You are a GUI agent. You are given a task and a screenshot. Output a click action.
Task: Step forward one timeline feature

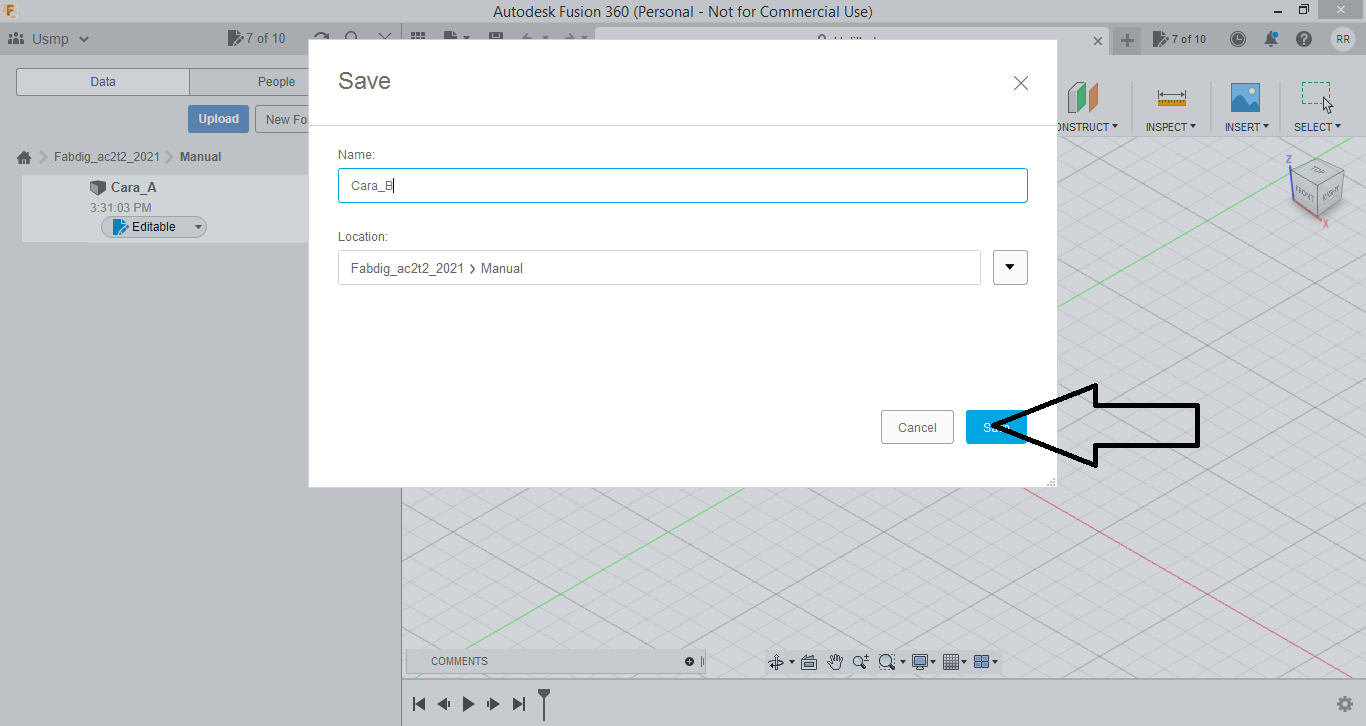pyautogui.click(x=493, y=704)
